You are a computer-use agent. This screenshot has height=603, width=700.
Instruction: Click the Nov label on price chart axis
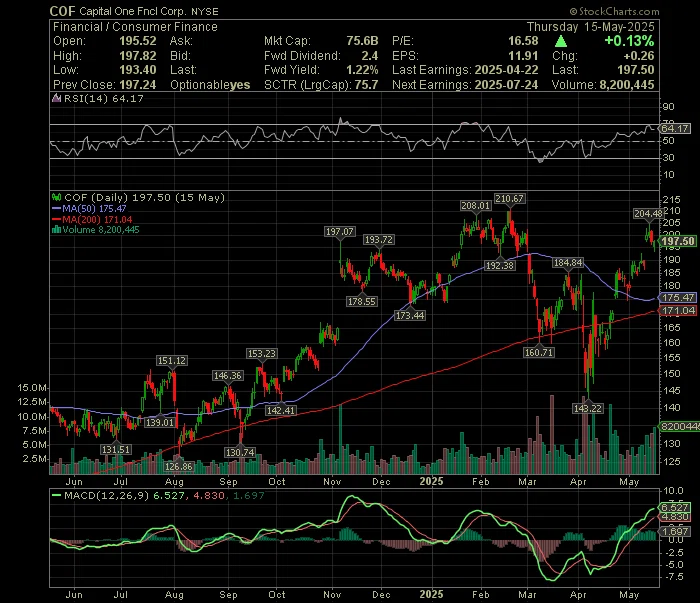(332, 482)
